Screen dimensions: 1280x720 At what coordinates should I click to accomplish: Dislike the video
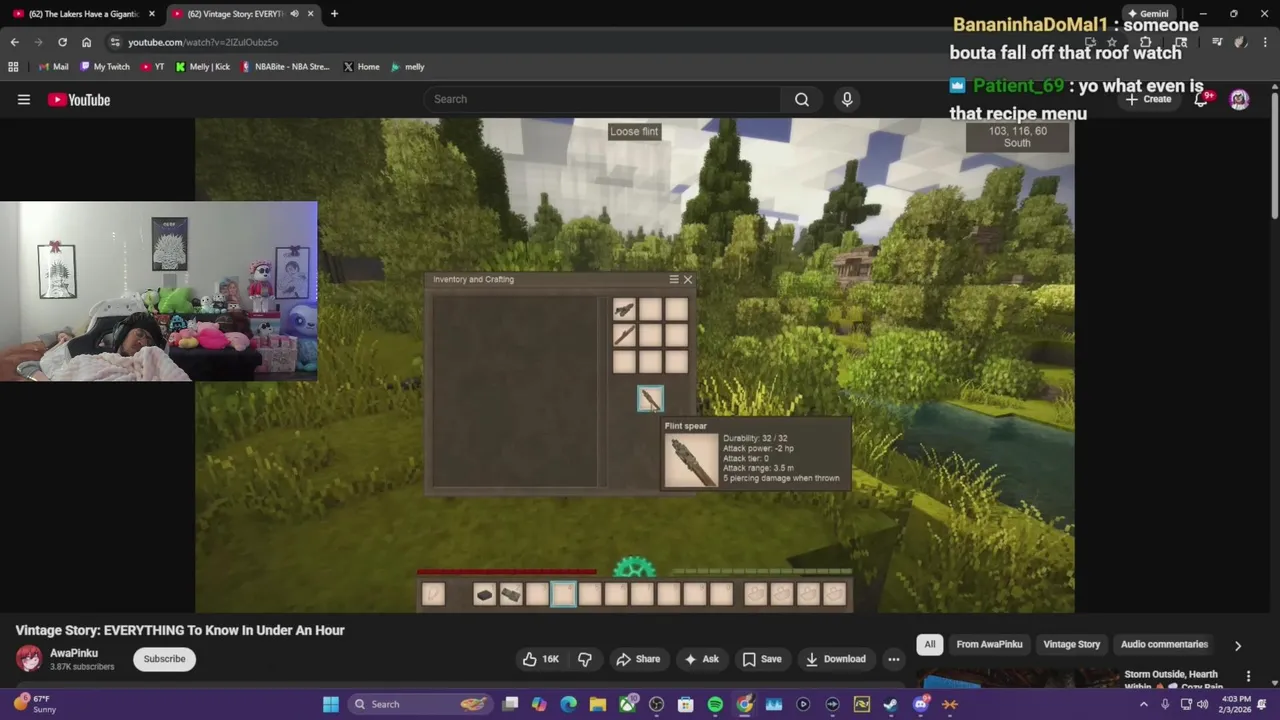585,659
